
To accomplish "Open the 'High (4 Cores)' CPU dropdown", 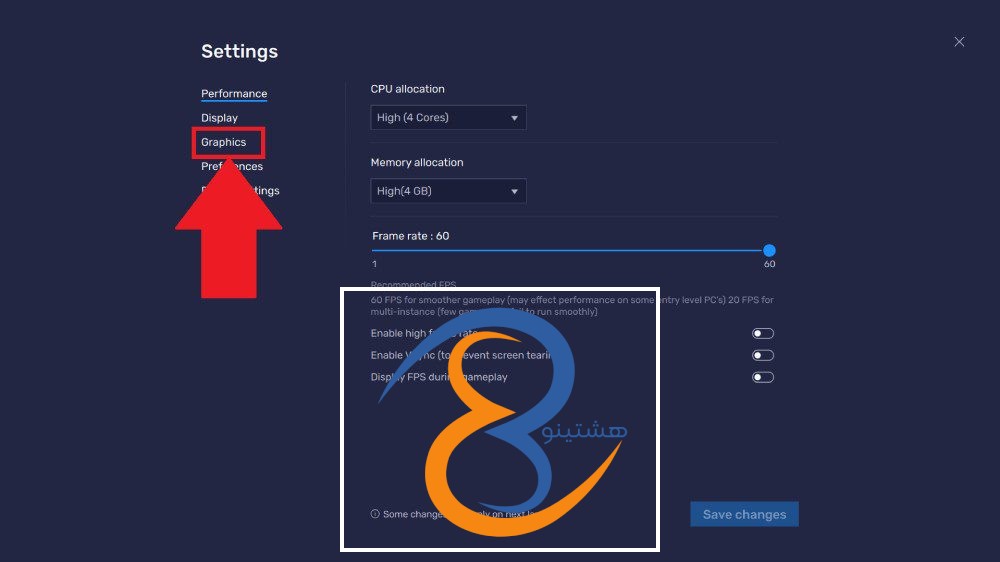I will pos(447,118).
